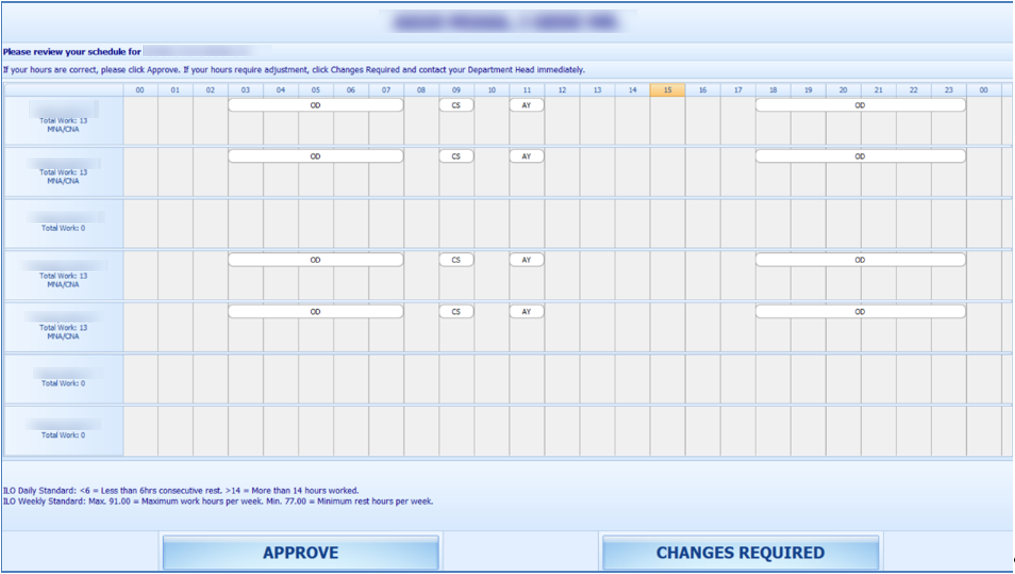The width and height of the screenshot is (1015, 574).
Task: Select the 04 hour column header
Action: click(280, 90)
